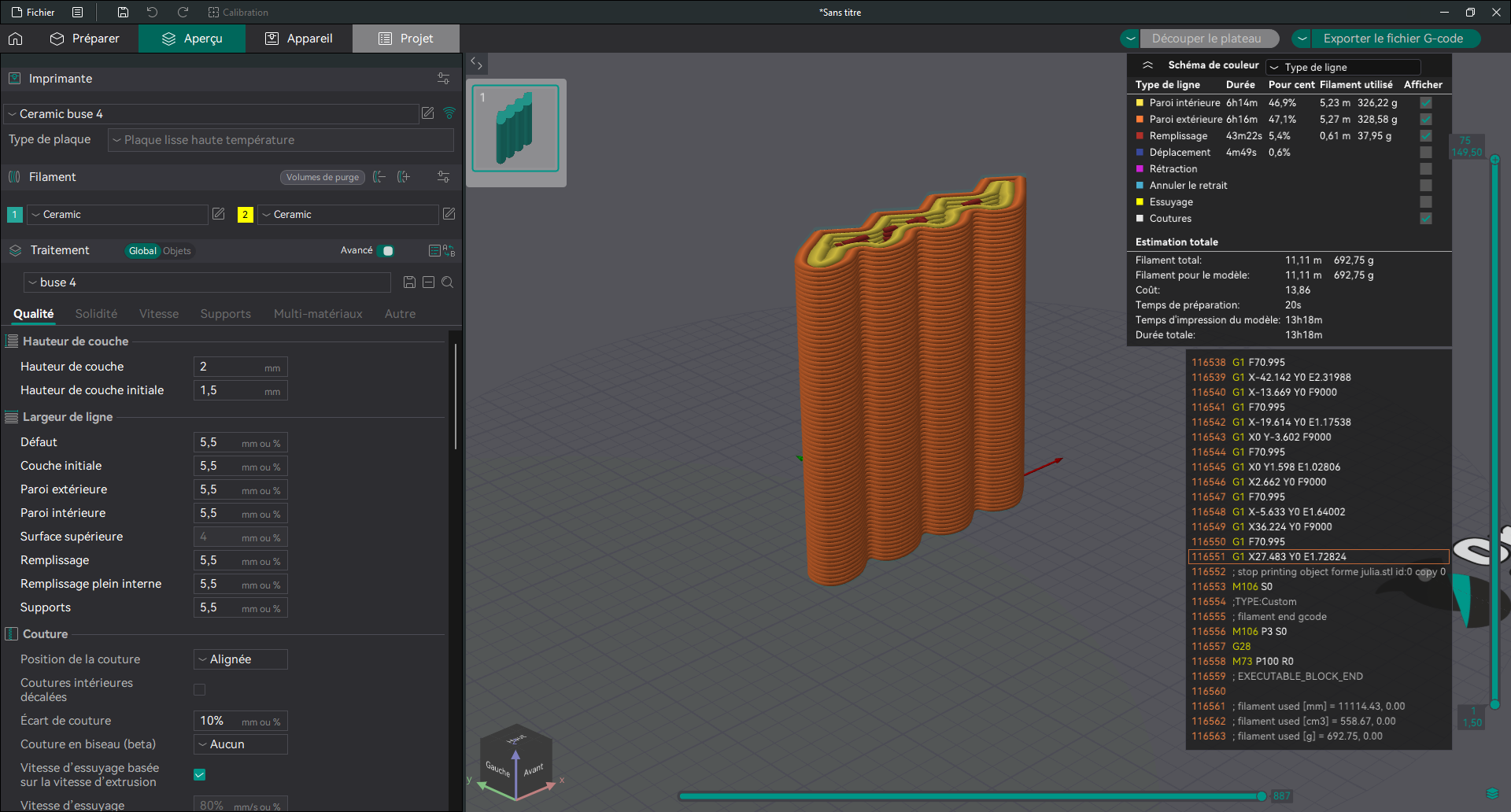
Task: Open the Appareil tab
Action: [x=299, y=39]
